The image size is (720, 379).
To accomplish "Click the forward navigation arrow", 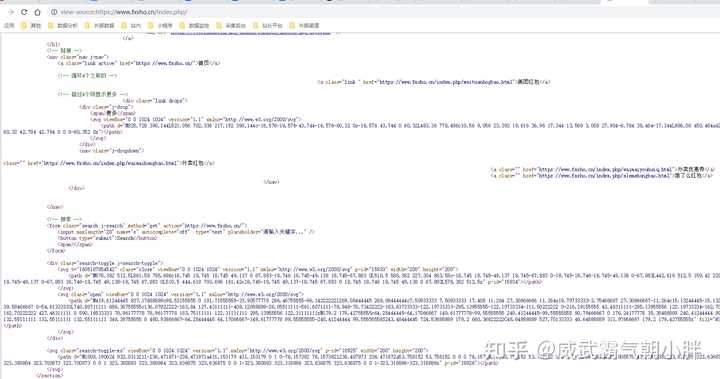I will pyautogui.click(x=11, y=12).
